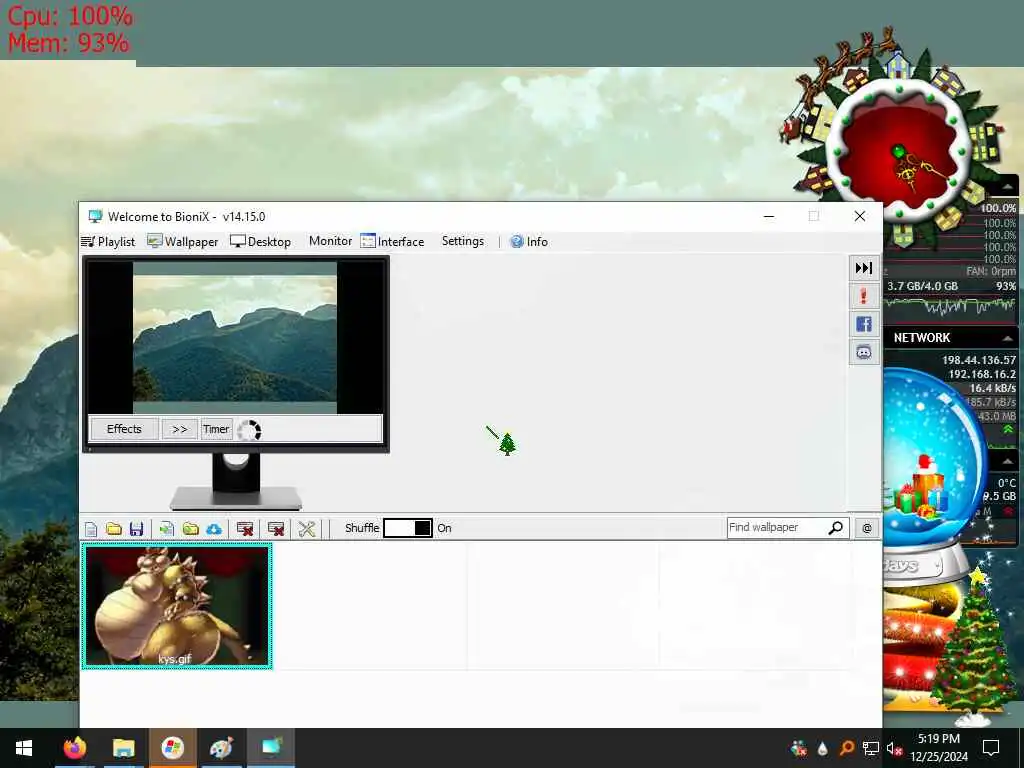Open the Wallpaper menu

pyautogui.click(x=182, y=242)
